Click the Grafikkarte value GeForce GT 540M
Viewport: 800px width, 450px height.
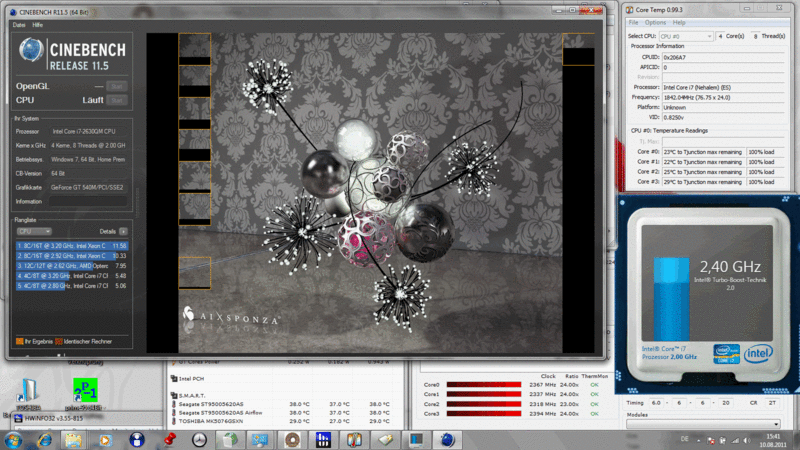click(x=88, y=187)
